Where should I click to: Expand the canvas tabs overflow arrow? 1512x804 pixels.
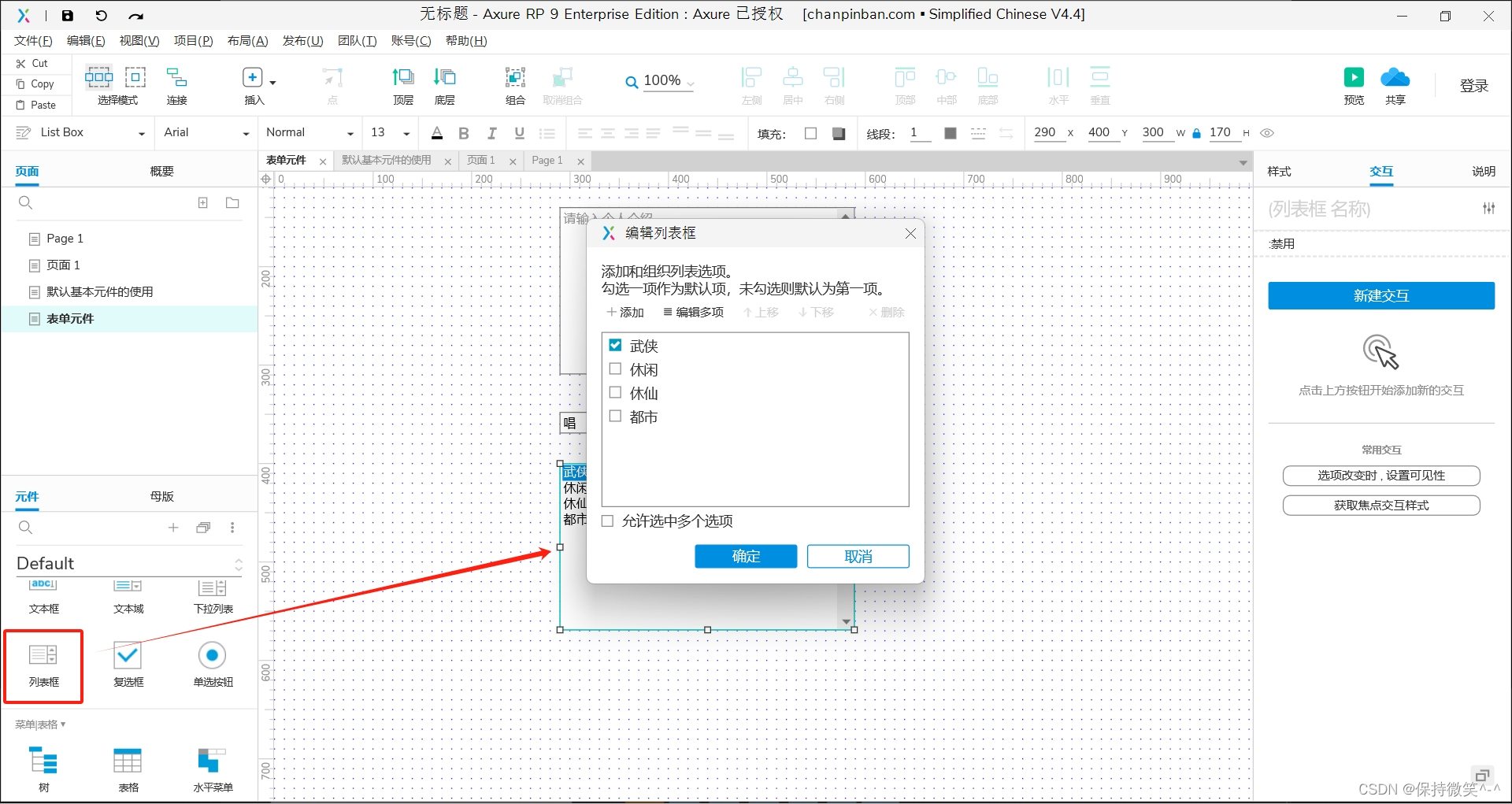pyautogui.click(x=1243, y=163)
